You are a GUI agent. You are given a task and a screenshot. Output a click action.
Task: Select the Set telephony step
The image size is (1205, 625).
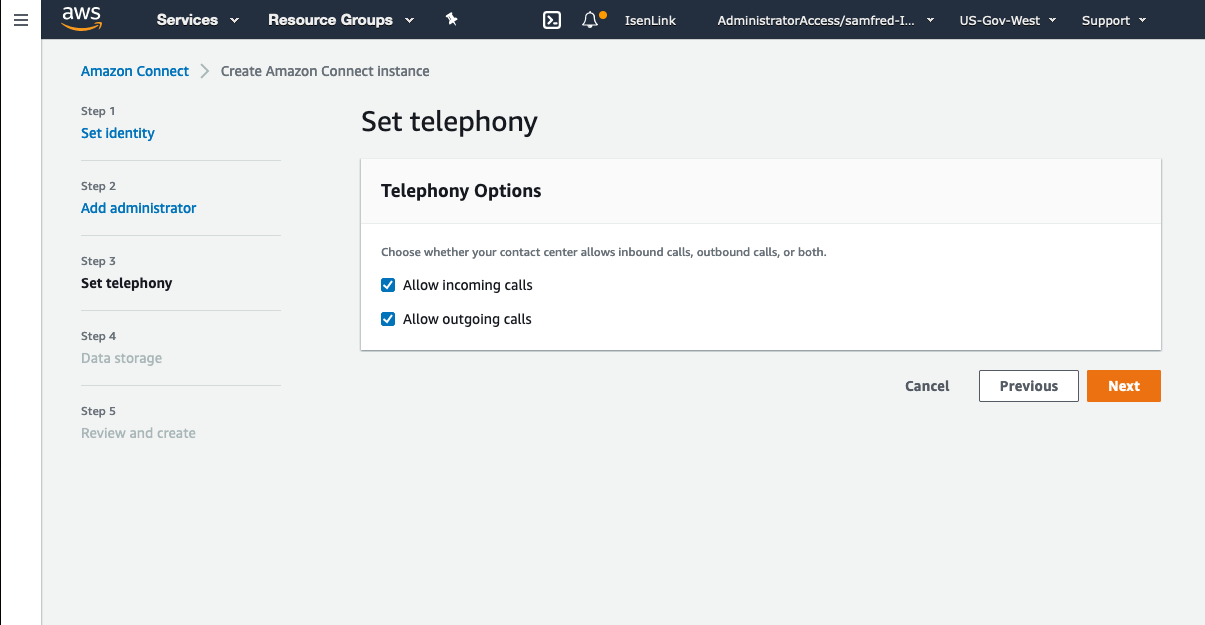tap(127, 283)
